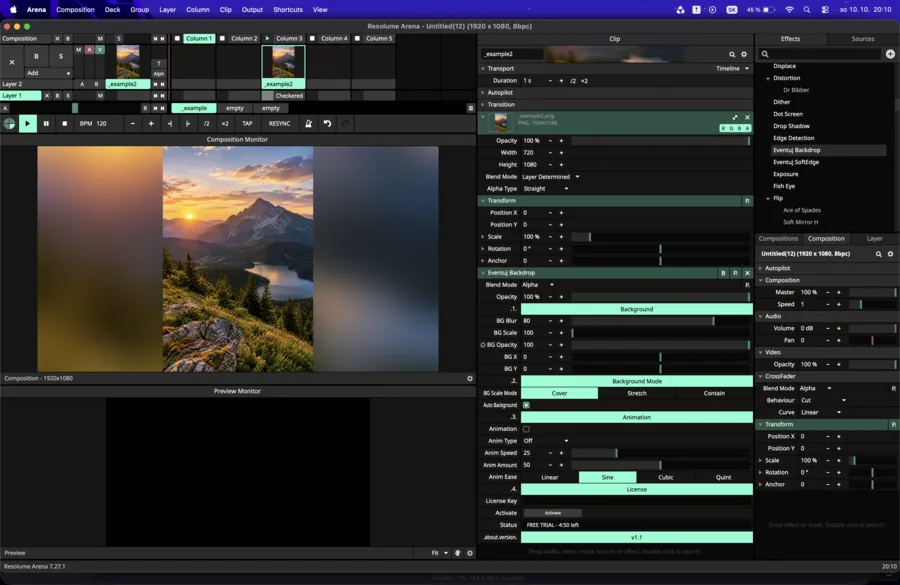Click the TAP tempo button
The height and width of the screenshot is (585, 900).
(x=247, y=123)
